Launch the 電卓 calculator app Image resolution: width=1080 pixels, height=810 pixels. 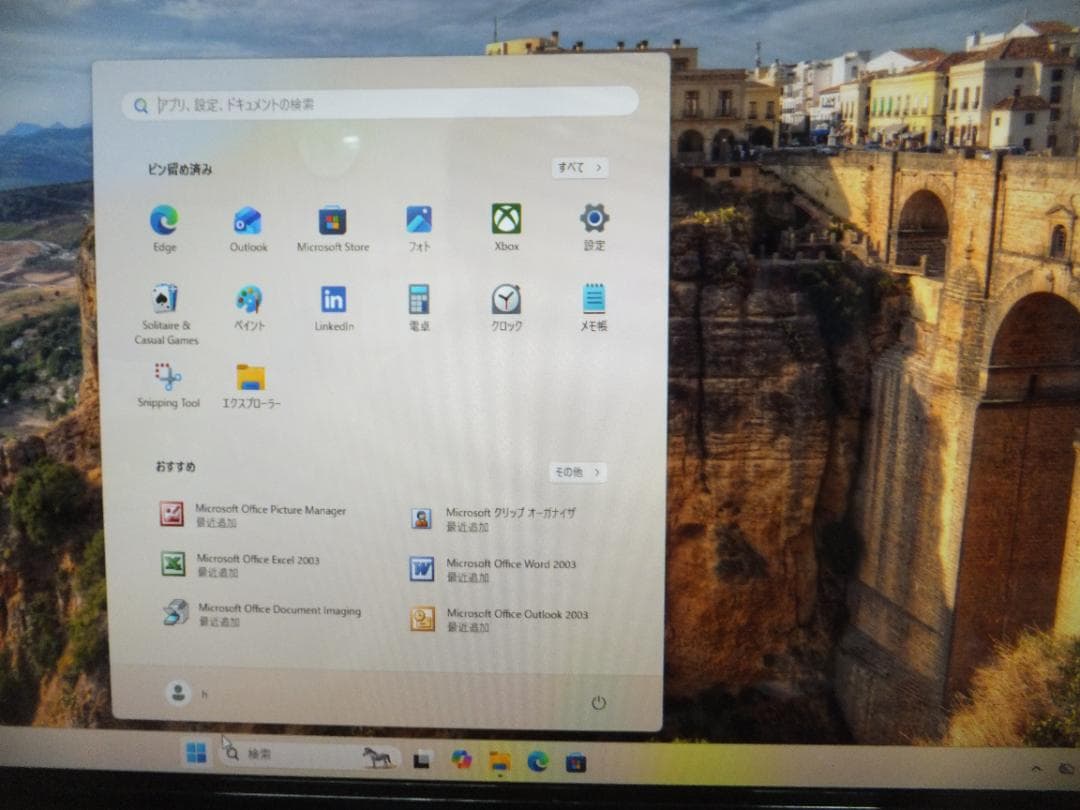[x=418, y=302]
